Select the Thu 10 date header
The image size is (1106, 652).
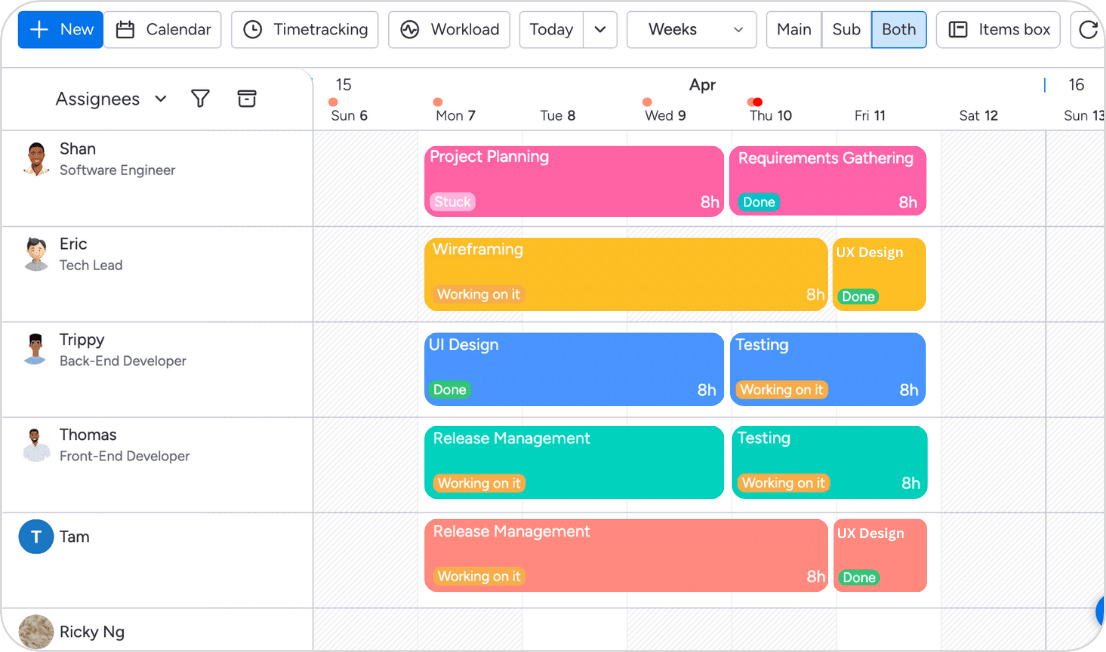point(769,115)
